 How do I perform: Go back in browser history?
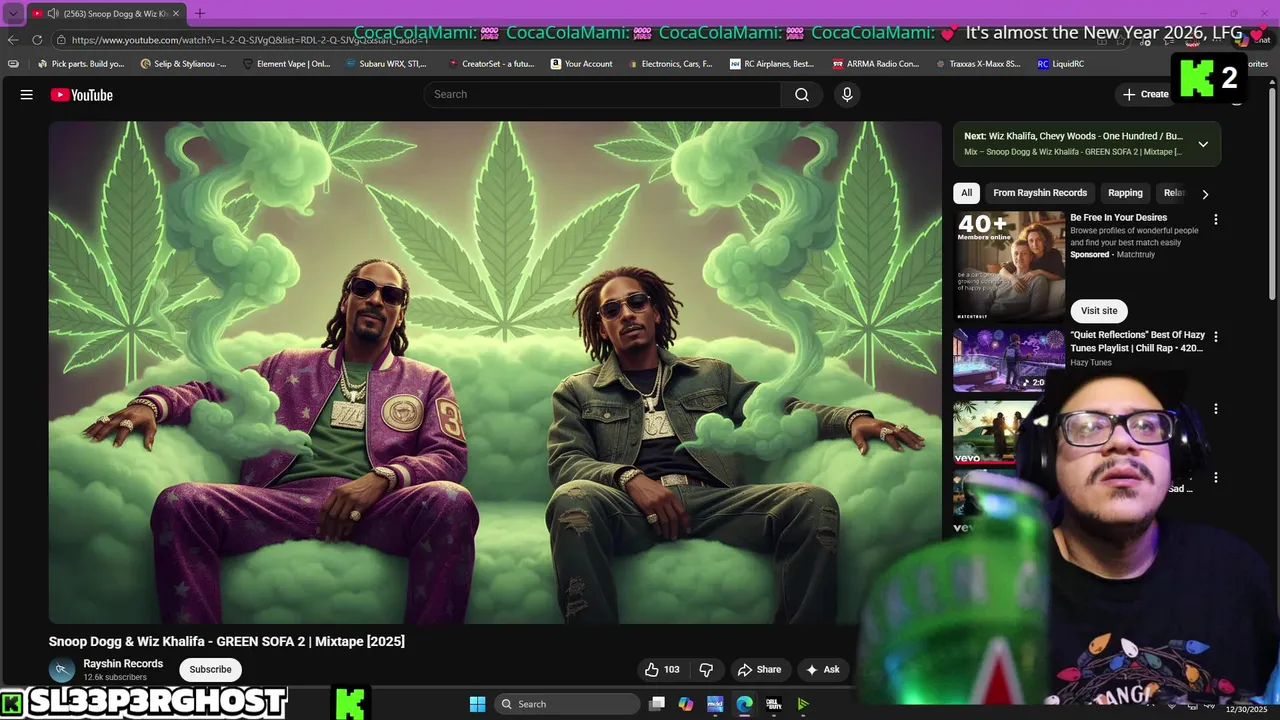pos(13,40)
